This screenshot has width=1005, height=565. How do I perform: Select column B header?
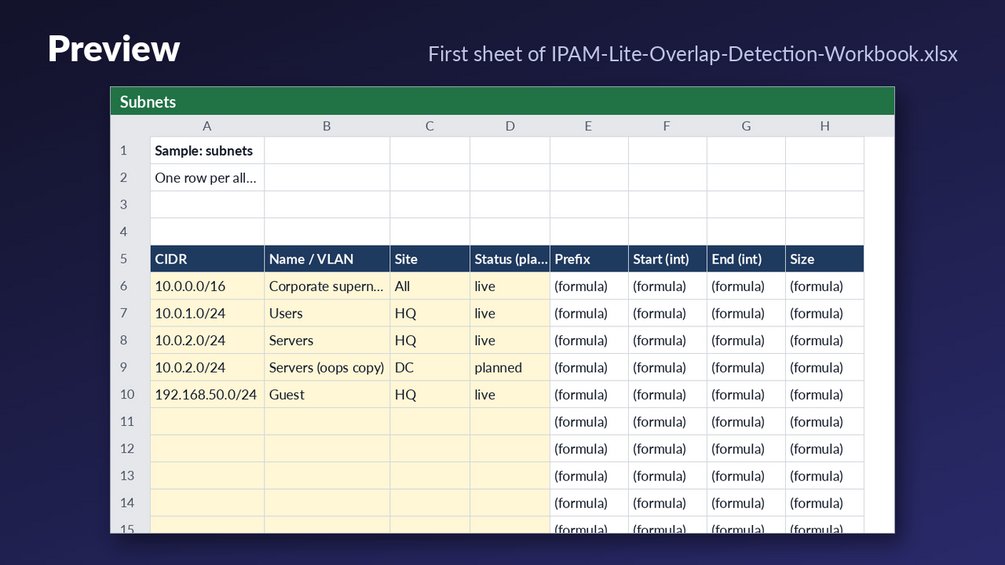point(327,126)
